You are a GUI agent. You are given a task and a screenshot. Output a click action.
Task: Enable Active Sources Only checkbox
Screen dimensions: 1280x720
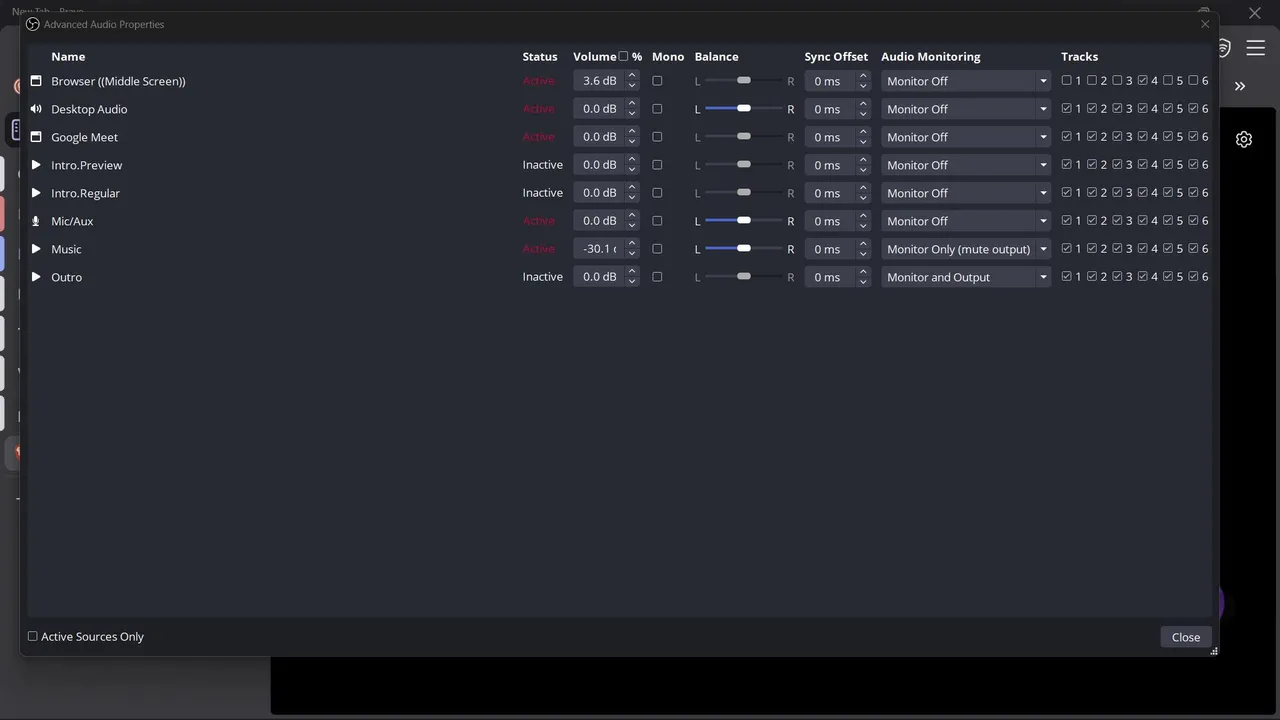[x=33, y=636]
